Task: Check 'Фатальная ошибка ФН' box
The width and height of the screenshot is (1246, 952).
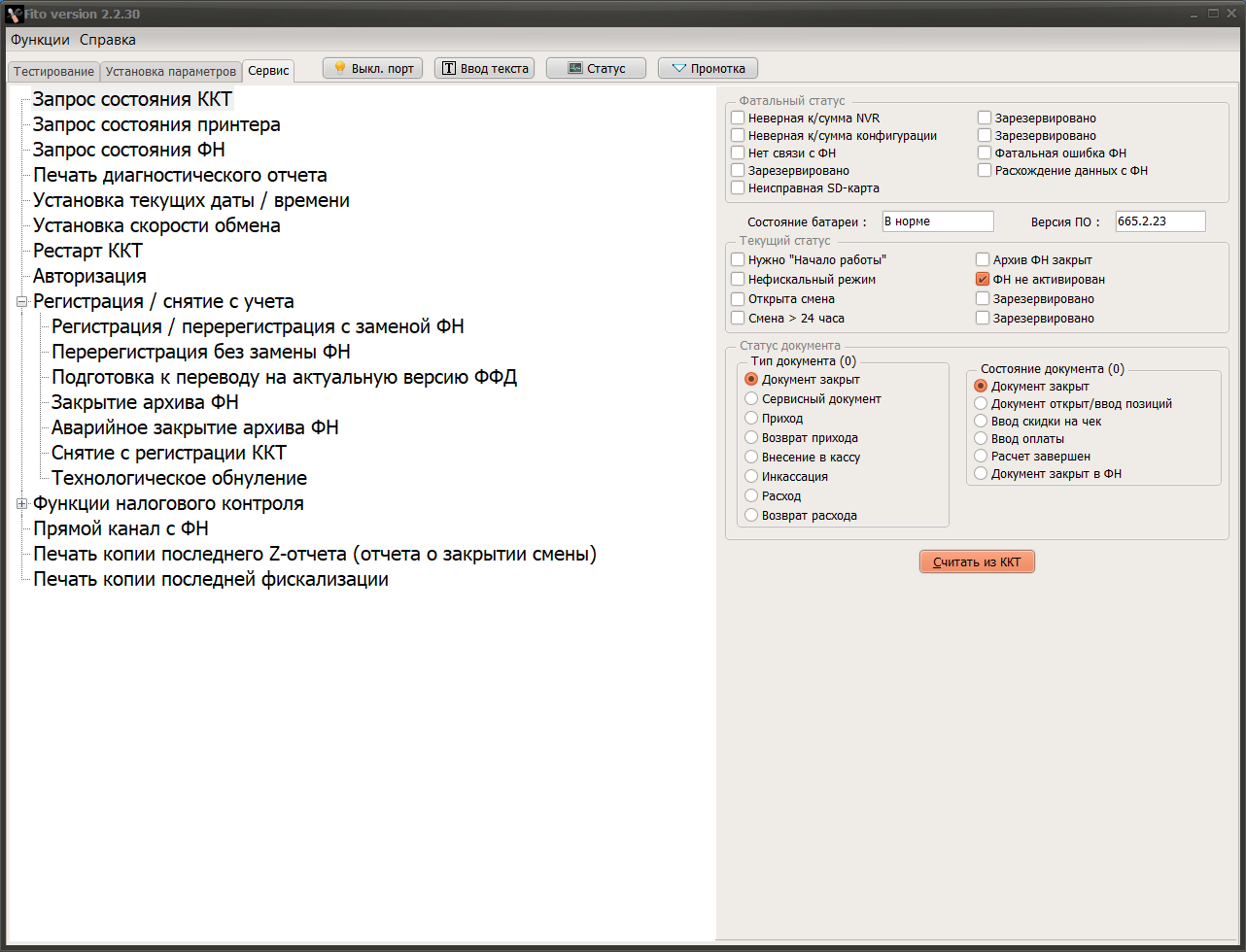Action: click(986, 153)
